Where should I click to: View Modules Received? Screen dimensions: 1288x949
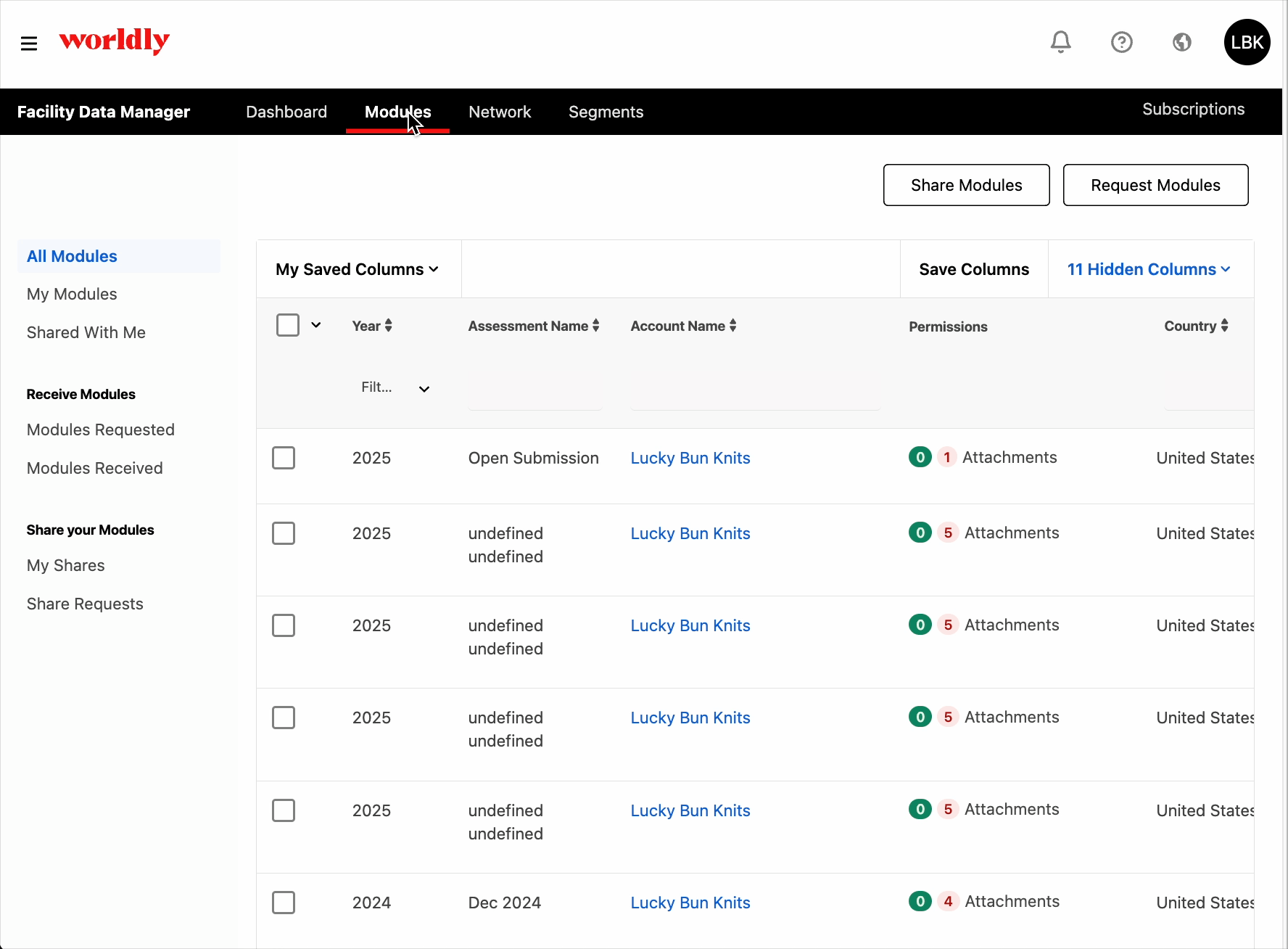pos(95,468)
